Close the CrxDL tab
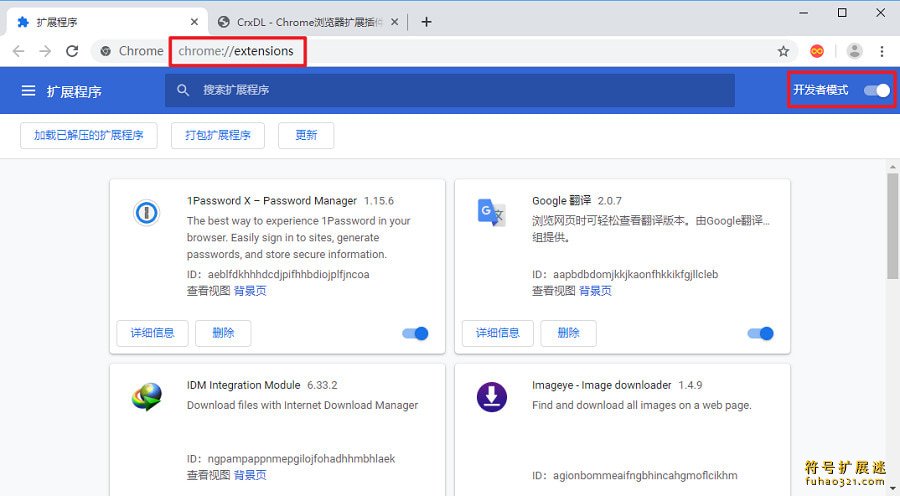The height and width of the screenshot is (496, 900). coord(394,22)
